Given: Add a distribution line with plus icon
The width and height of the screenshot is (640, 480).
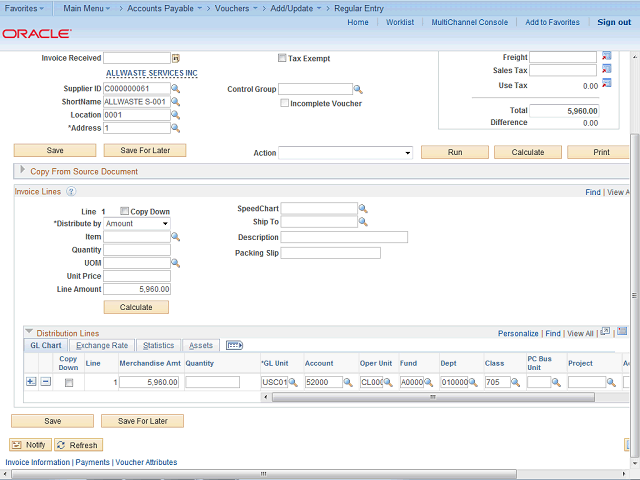Looking at the screenshot, I should (30, 382).
